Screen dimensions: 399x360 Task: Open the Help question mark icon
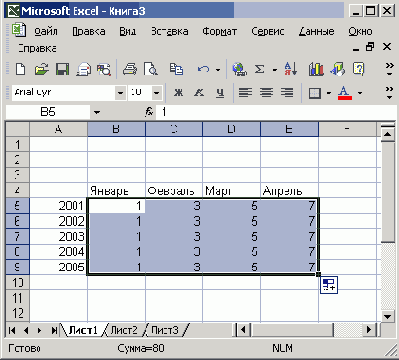click(358, 69)
